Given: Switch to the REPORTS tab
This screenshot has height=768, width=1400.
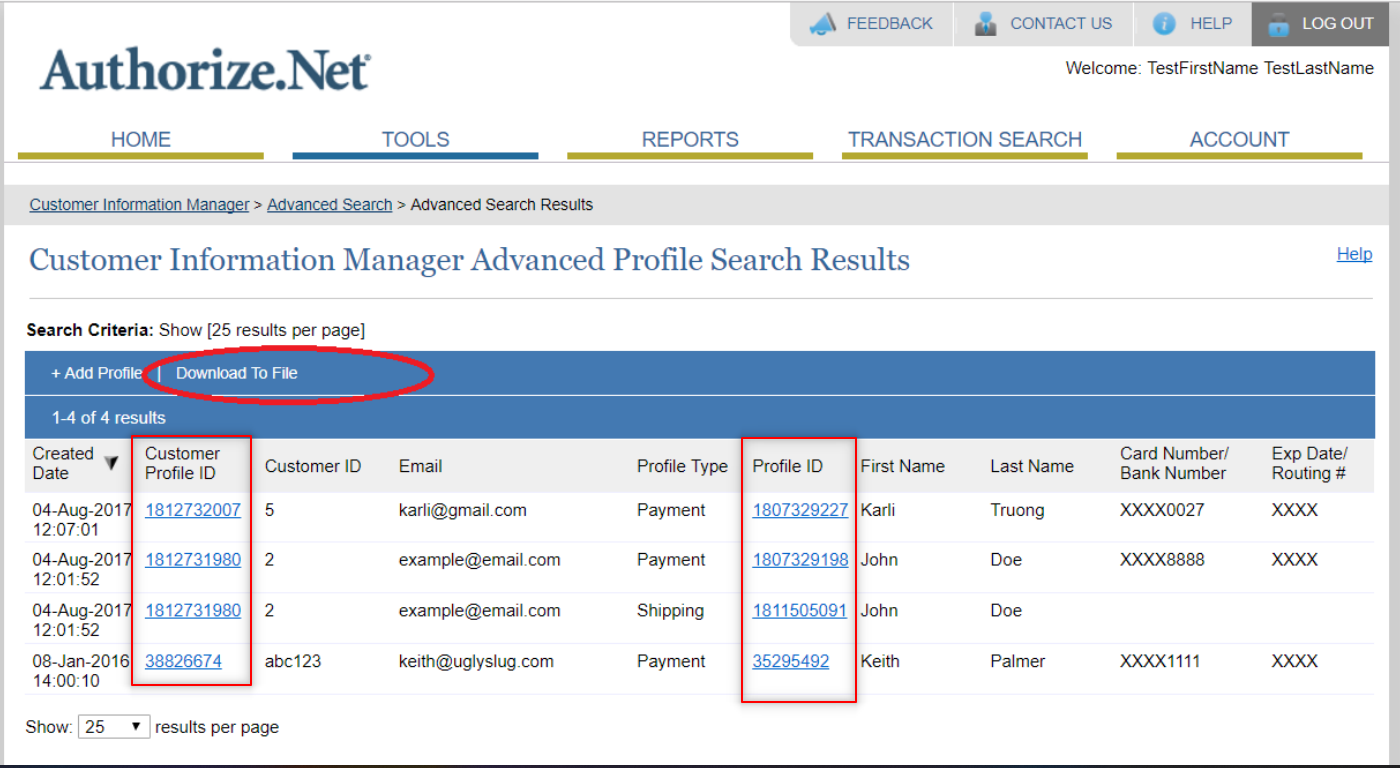Looking at the screenshot, I should coord(690,140).
